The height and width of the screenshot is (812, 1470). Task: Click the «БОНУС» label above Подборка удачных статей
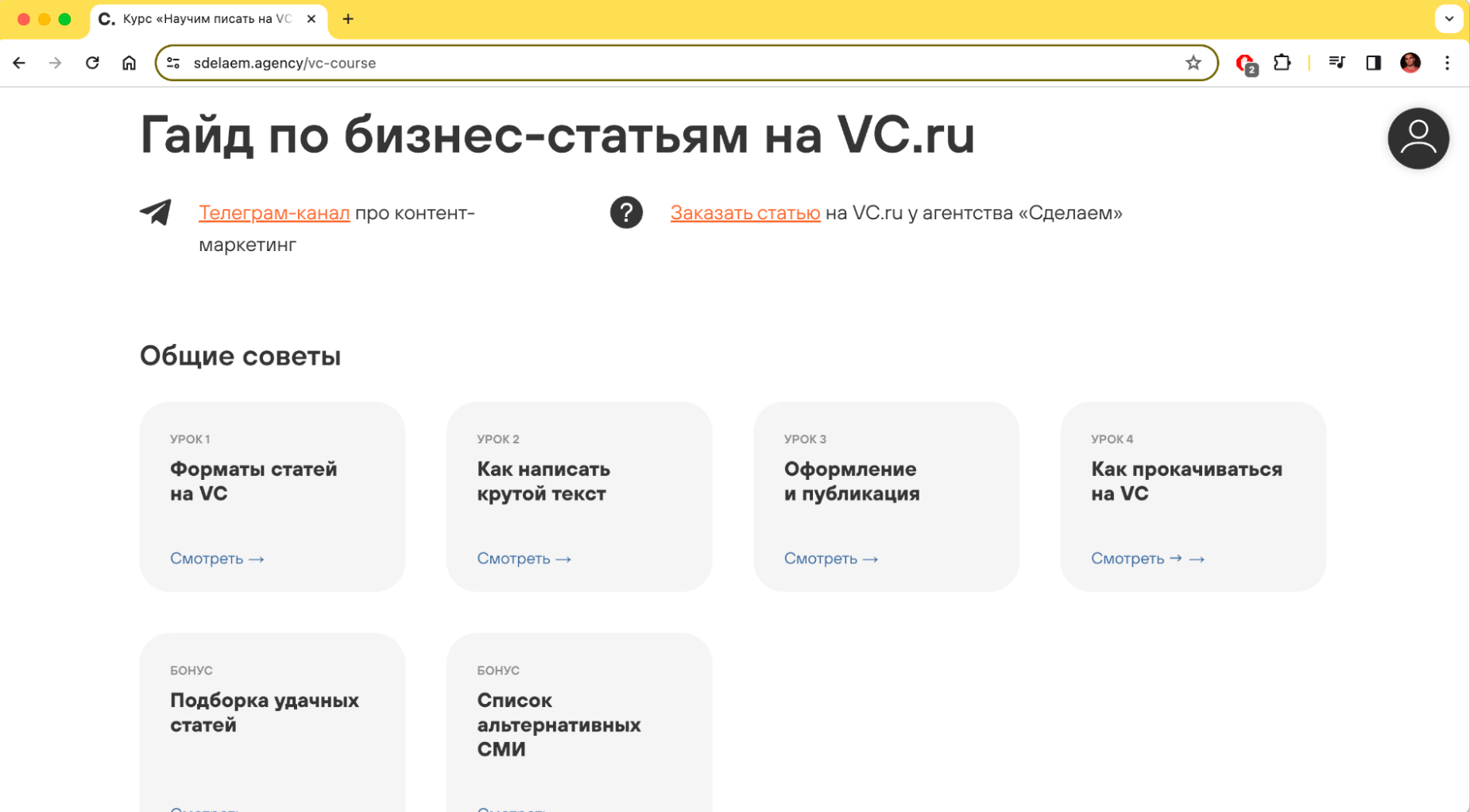pyautogui.click(x=191, y=671)
